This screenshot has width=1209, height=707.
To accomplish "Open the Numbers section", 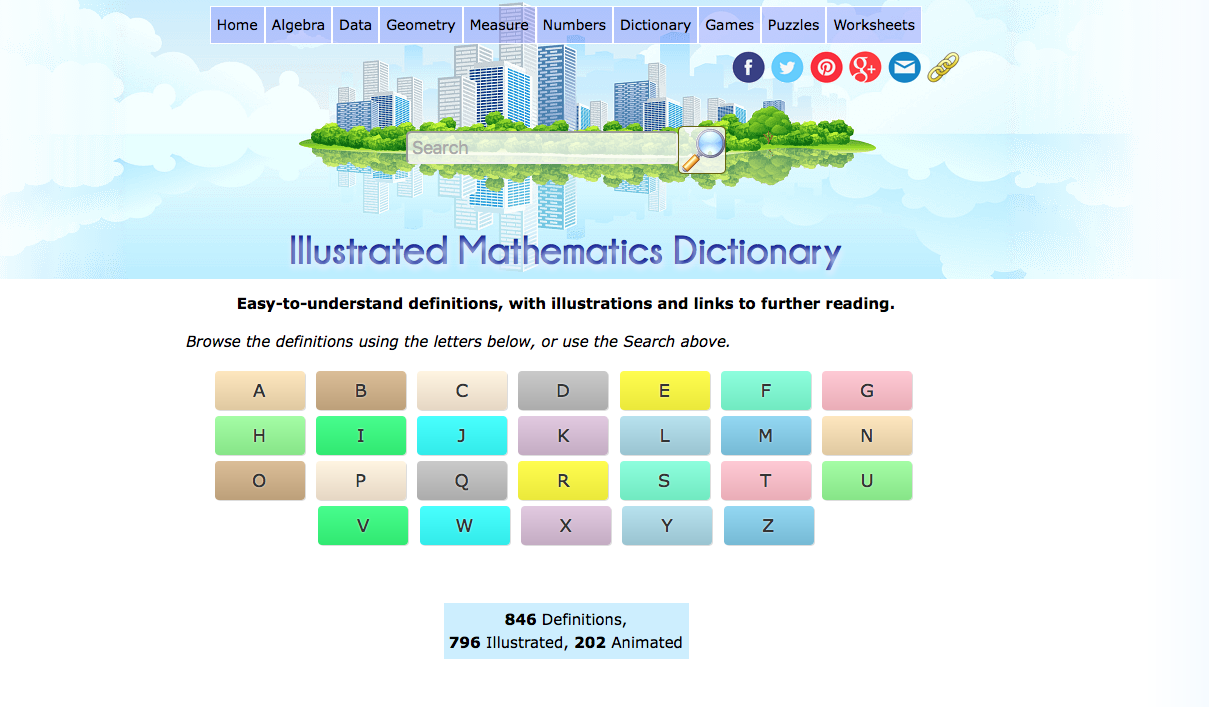I will point(574,24).
